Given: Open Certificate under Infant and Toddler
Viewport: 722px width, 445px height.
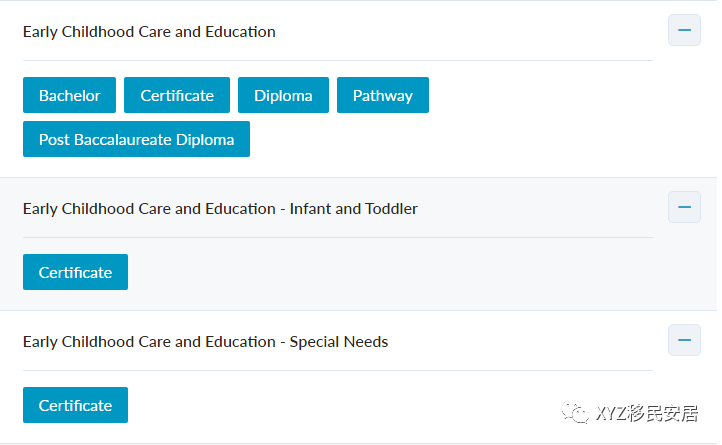Looking at the screenshot, I should [75, 272].
